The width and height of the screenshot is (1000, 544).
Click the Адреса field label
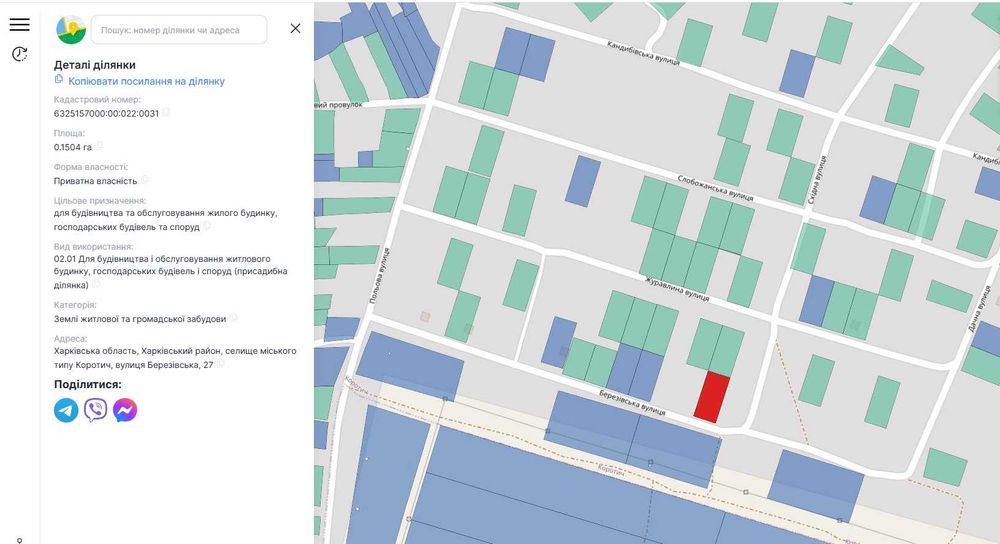tap(70, 339)
